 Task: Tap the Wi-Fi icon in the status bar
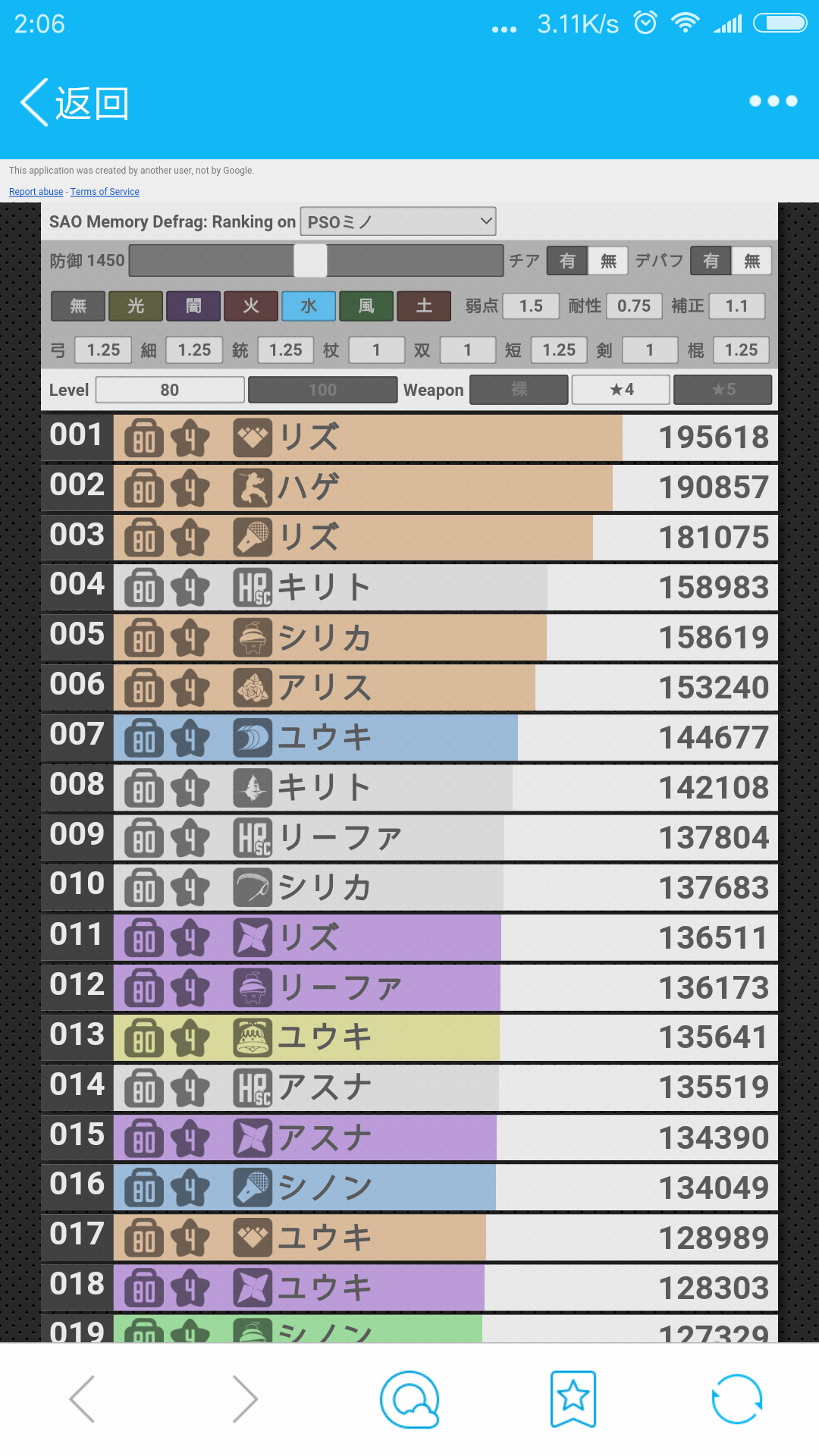(686, 23)
